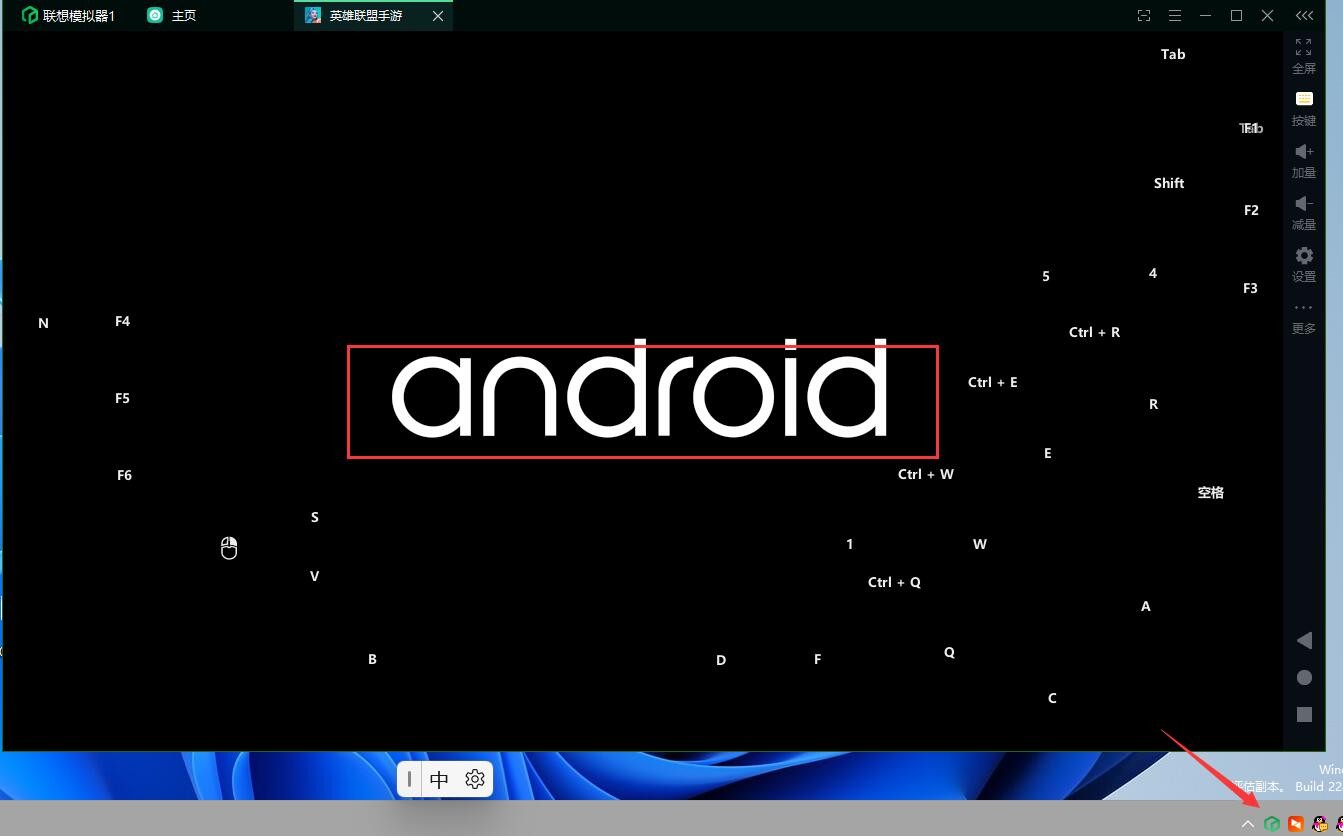The image size is (1343, 836).
Task: Click the B key mapping label
Action: 372,659
